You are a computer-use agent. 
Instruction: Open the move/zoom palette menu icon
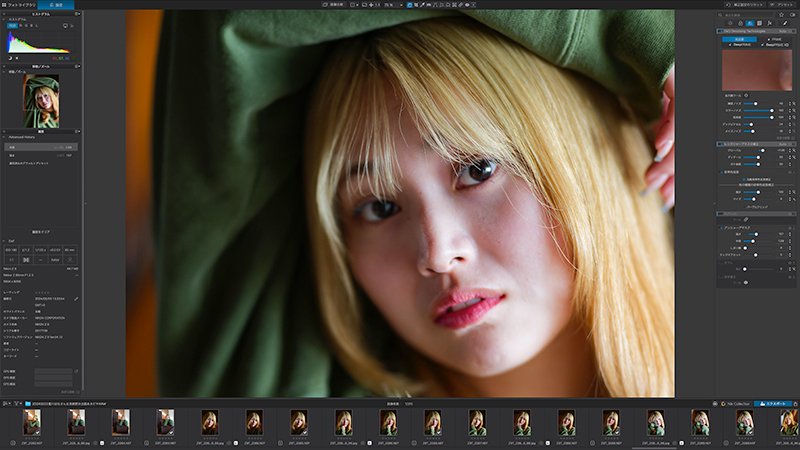pos(78,66)
